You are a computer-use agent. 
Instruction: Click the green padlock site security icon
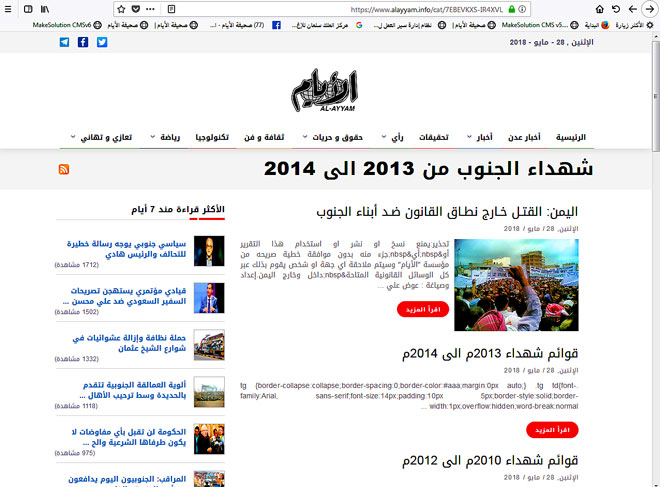point(511,9)
